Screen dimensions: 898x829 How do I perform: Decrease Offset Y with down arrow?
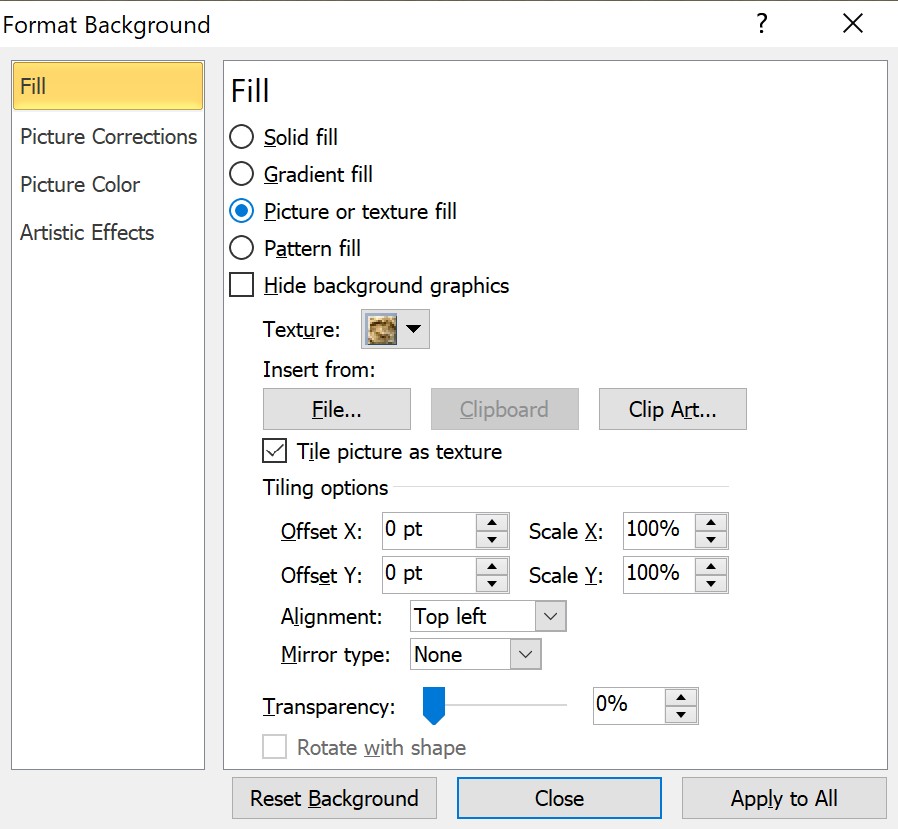point(492,584)
